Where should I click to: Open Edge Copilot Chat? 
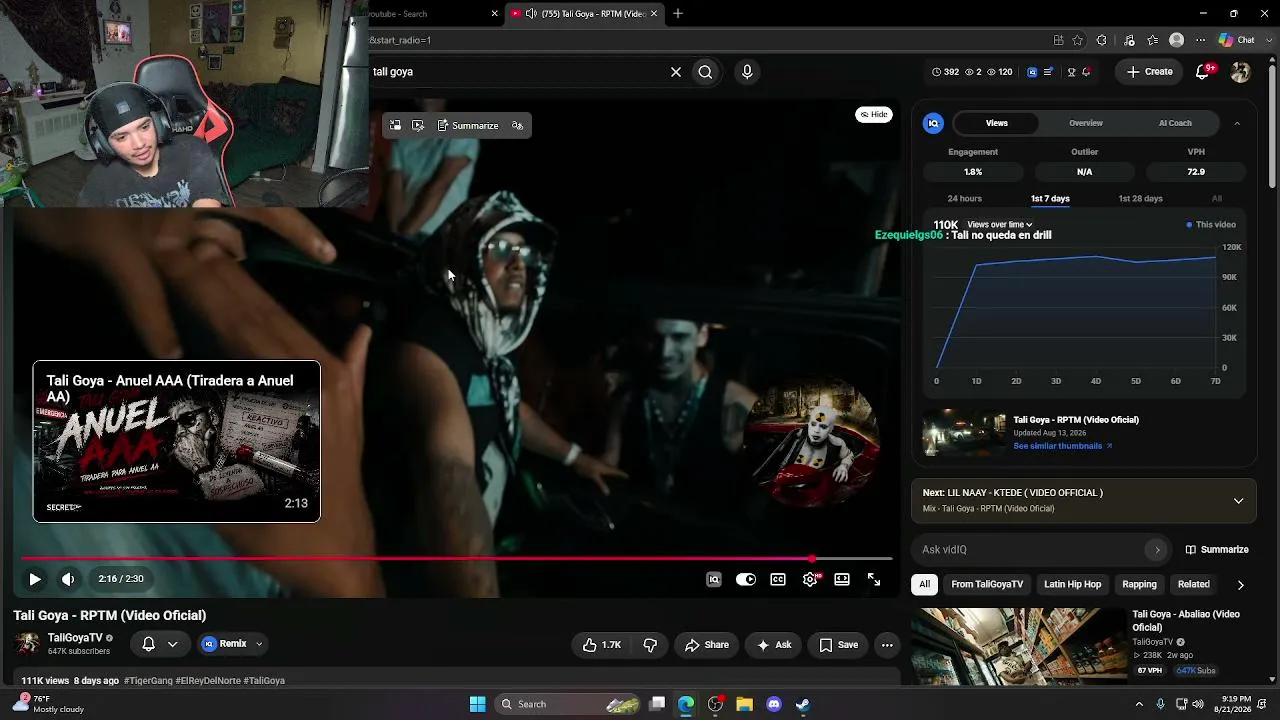(1236, 40)
